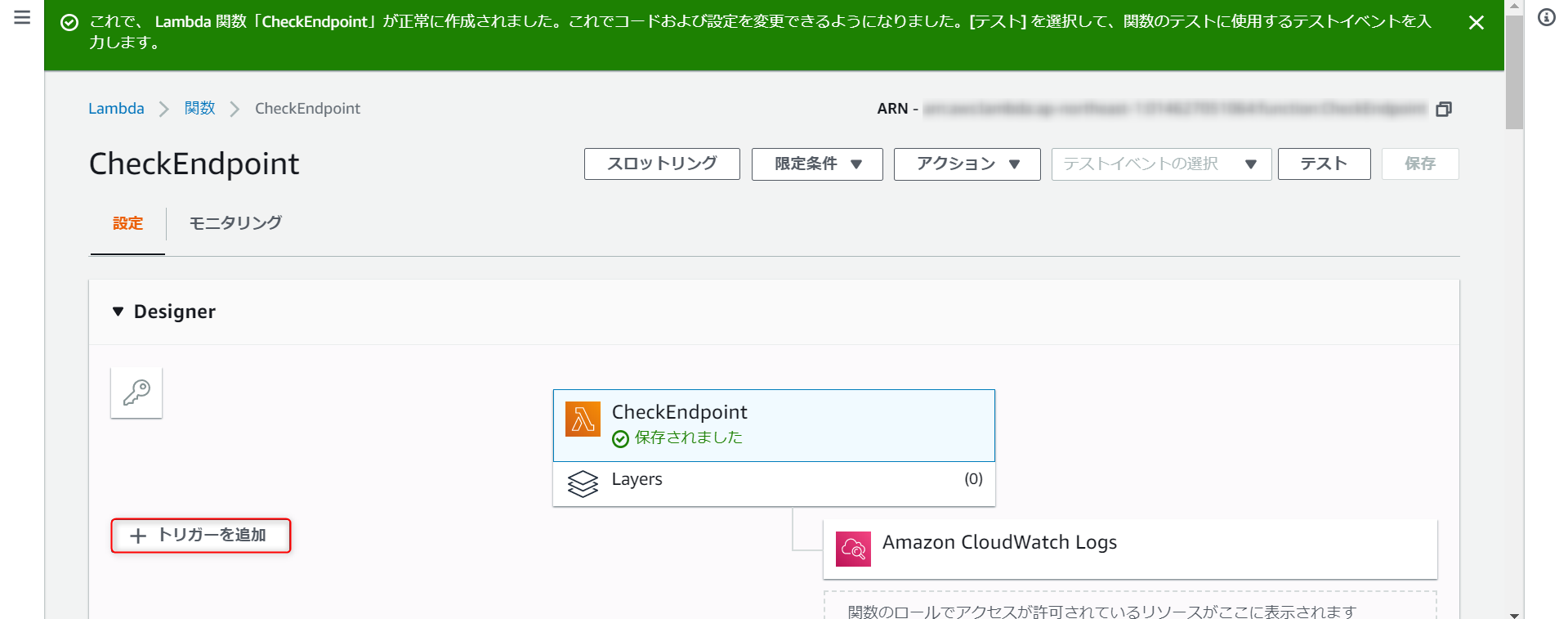Click the CheckEndpoint page heading

point(194,164)
